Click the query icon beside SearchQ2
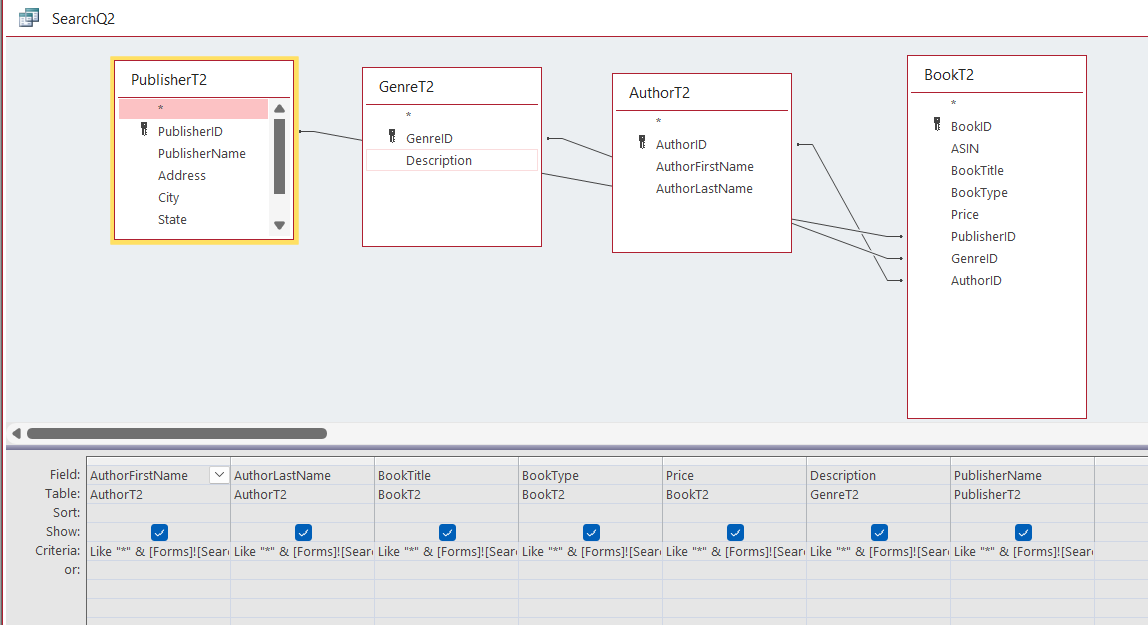 (29, 18)
